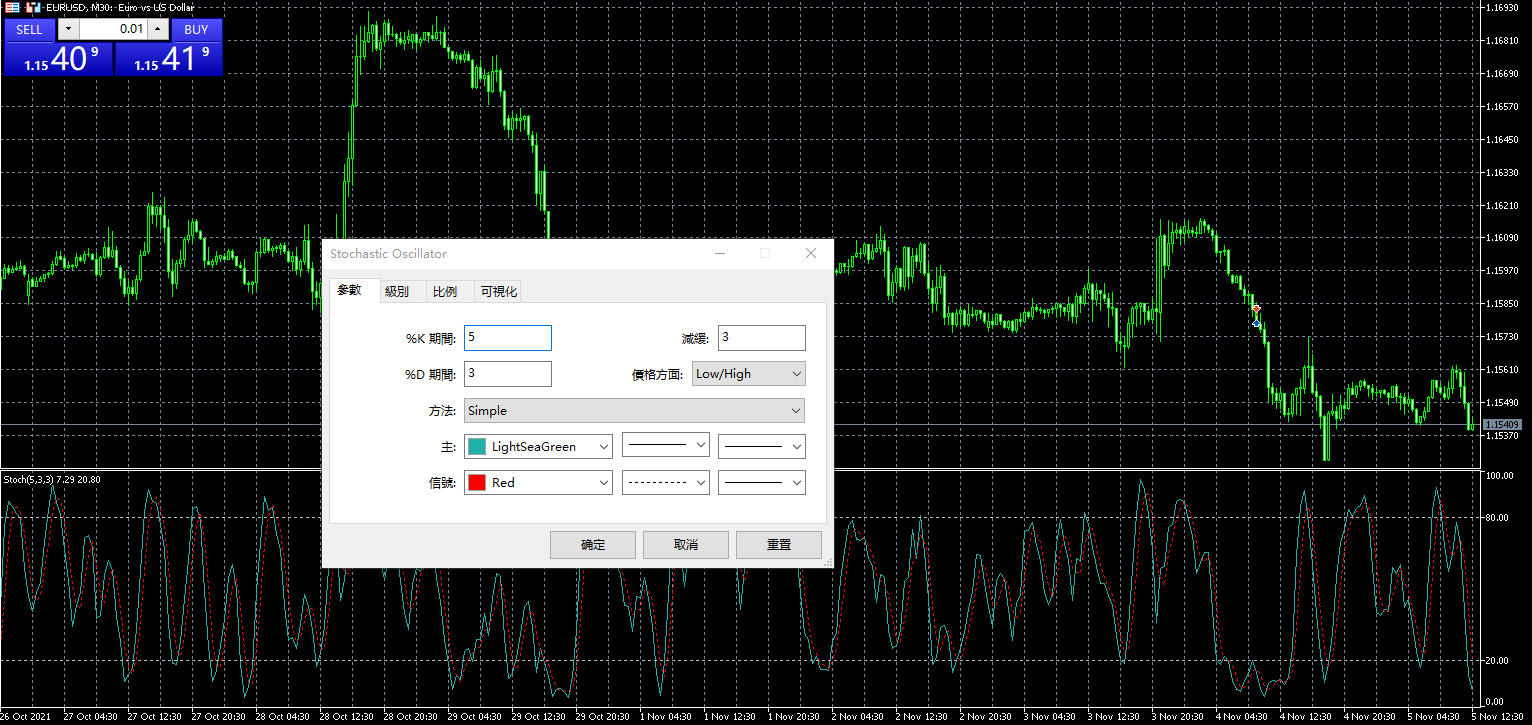The width and height of the screenshot is (1532, 725).
Task: Click the EURUSD, M30 chart title text
Action: (120, 7)
